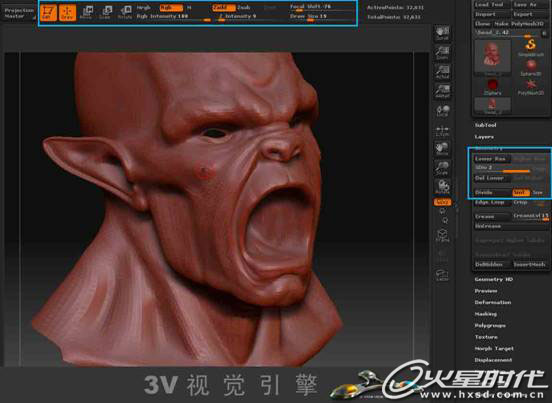The height and width of the screenshot is (403, 552).
Task: Adjust the Z Intensity slider
Action: (249, 17)
